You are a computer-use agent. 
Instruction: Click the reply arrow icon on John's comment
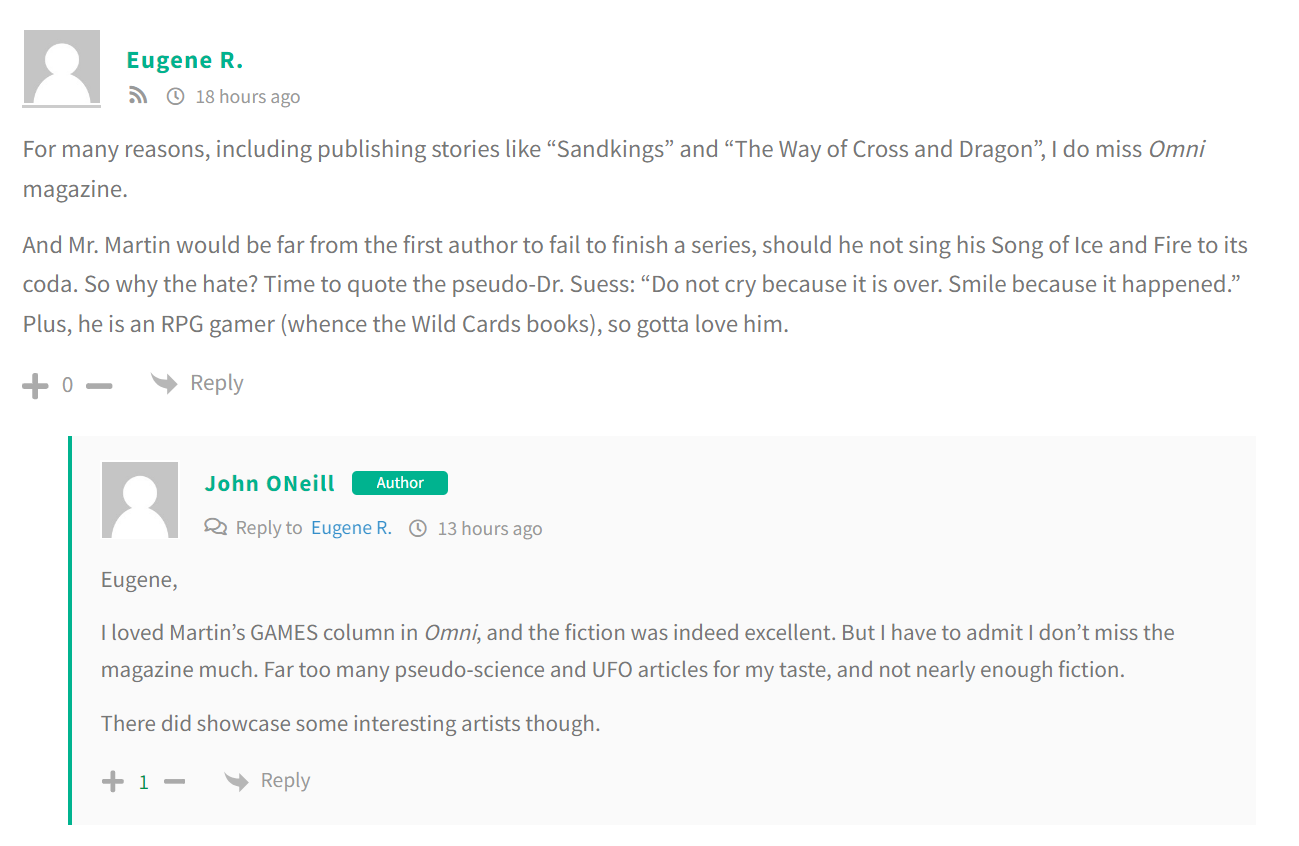tap(236, 781)
